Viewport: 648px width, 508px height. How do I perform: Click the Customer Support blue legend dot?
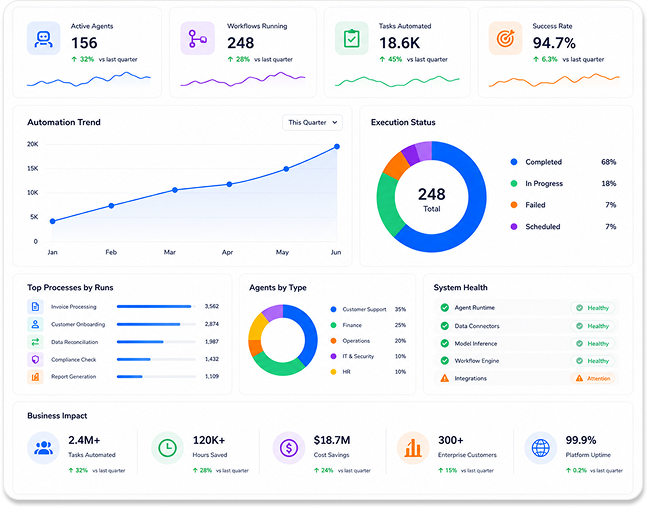point(334,309)
